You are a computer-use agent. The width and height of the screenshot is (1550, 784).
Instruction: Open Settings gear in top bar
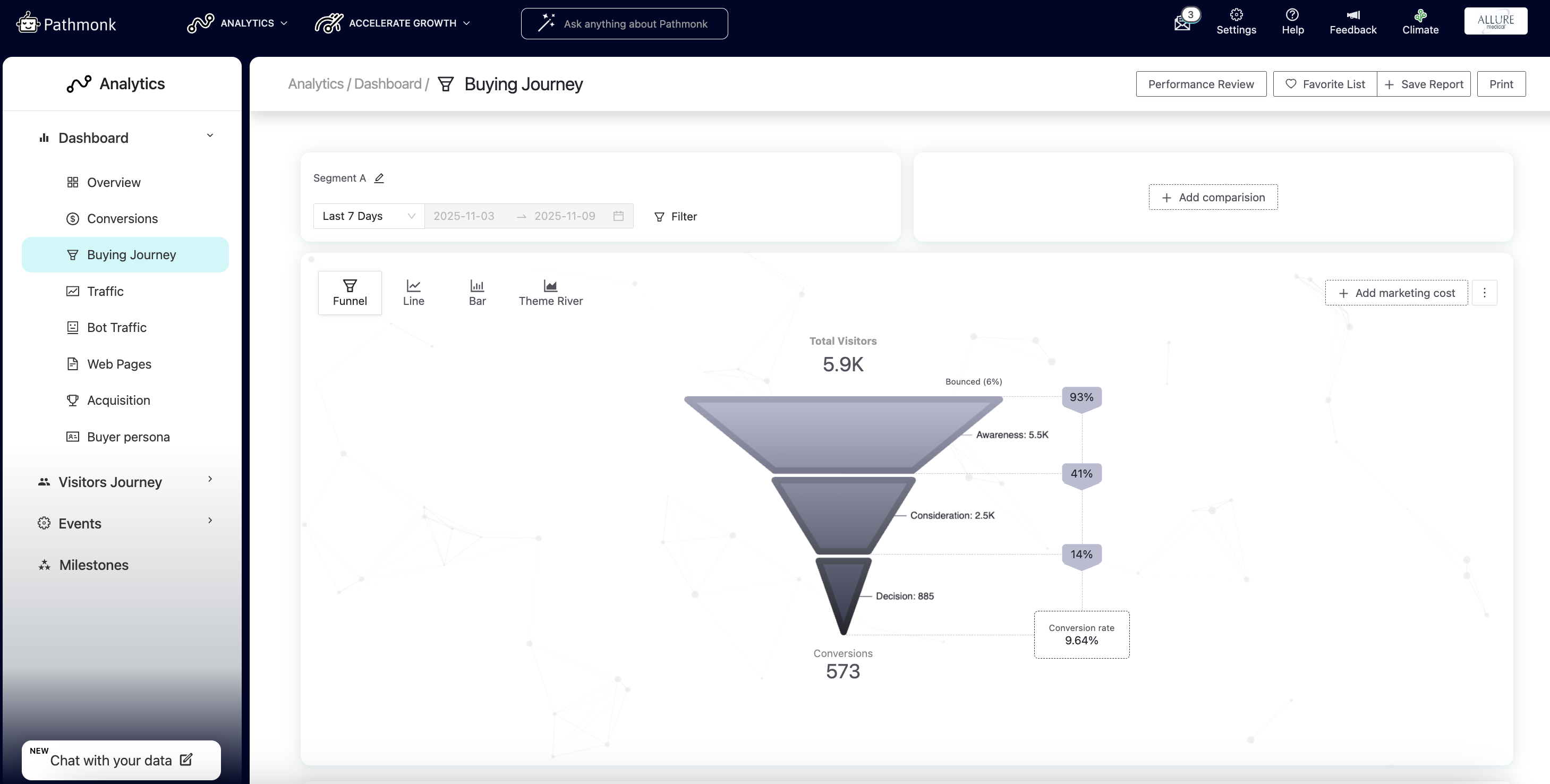[x=1236, y=15]
